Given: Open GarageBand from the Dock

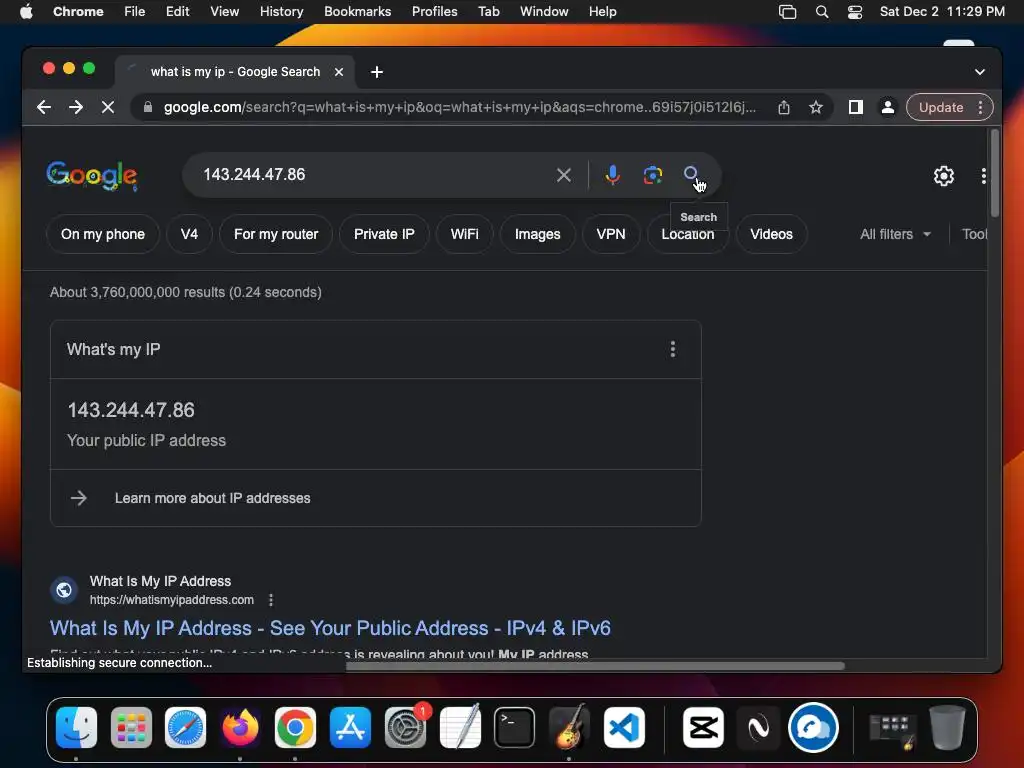Looking at the screenshot, I should click(x=569, y=728).
